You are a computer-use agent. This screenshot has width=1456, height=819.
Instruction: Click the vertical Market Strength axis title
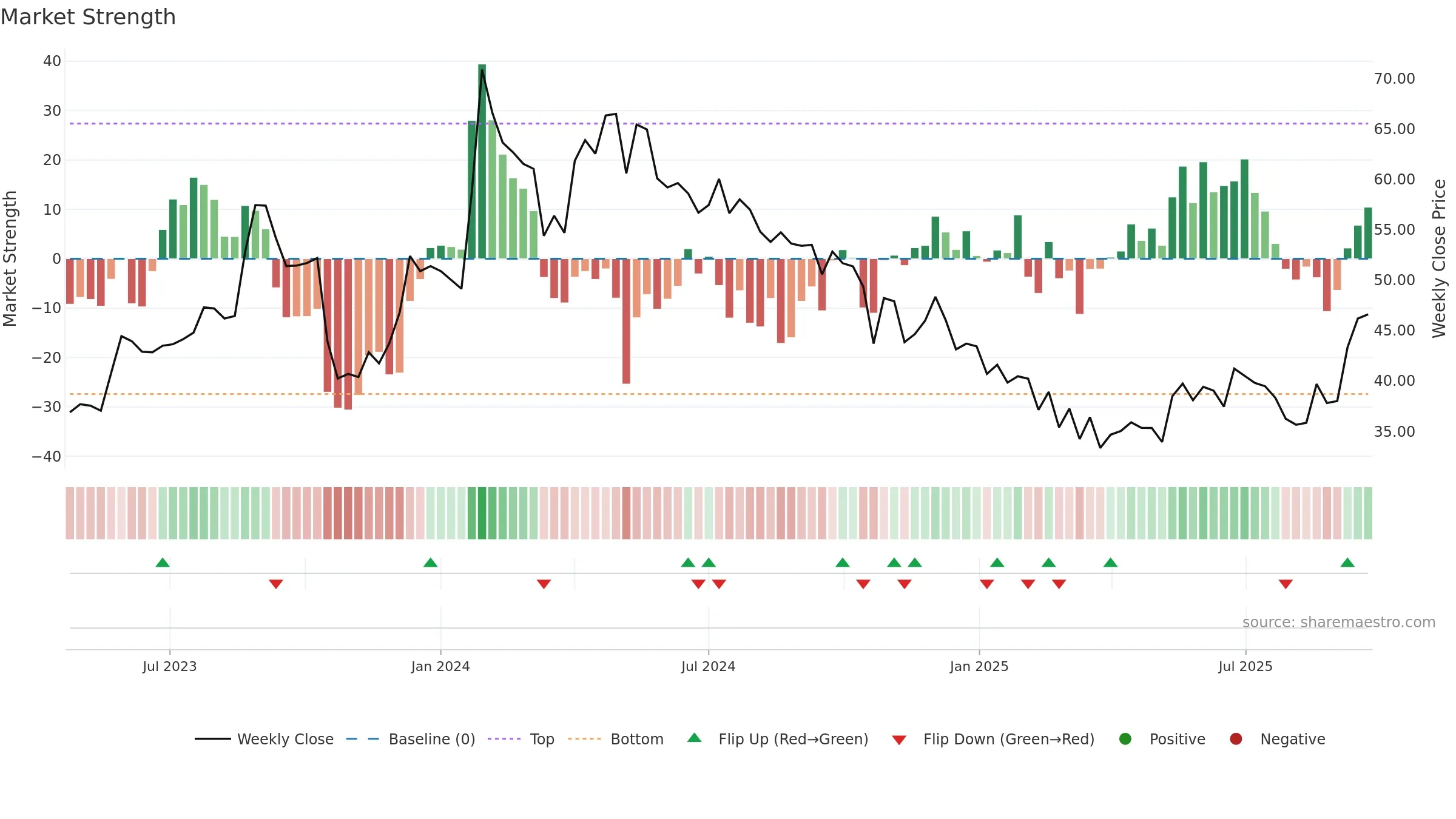click(x=10, y=259)
